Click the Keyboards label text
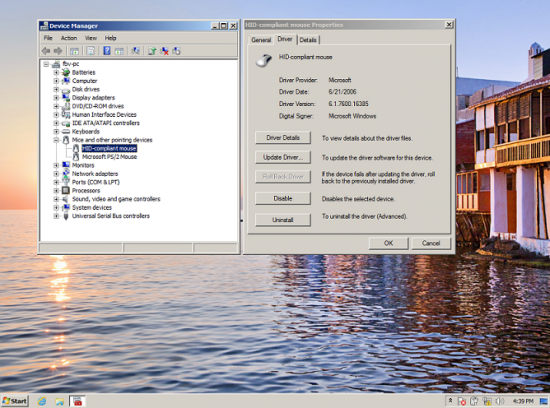The width and height of the screenshot is (550, 408). 86,132
